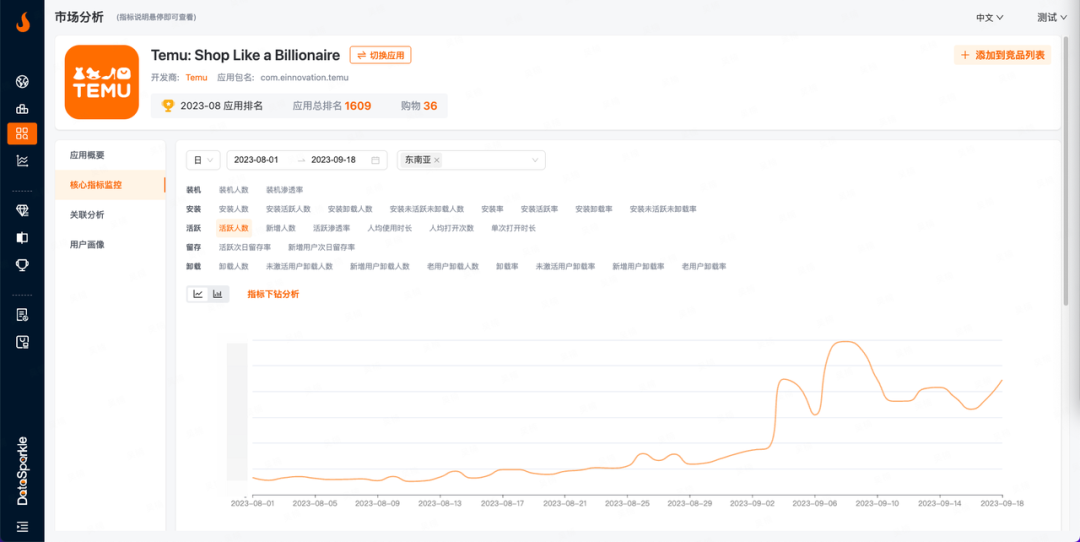Image resolution: width=1080 pixels, height=542 pixels.
Task: Select the 未激活用户卸载率 metric
Action: tap(565, 267)
